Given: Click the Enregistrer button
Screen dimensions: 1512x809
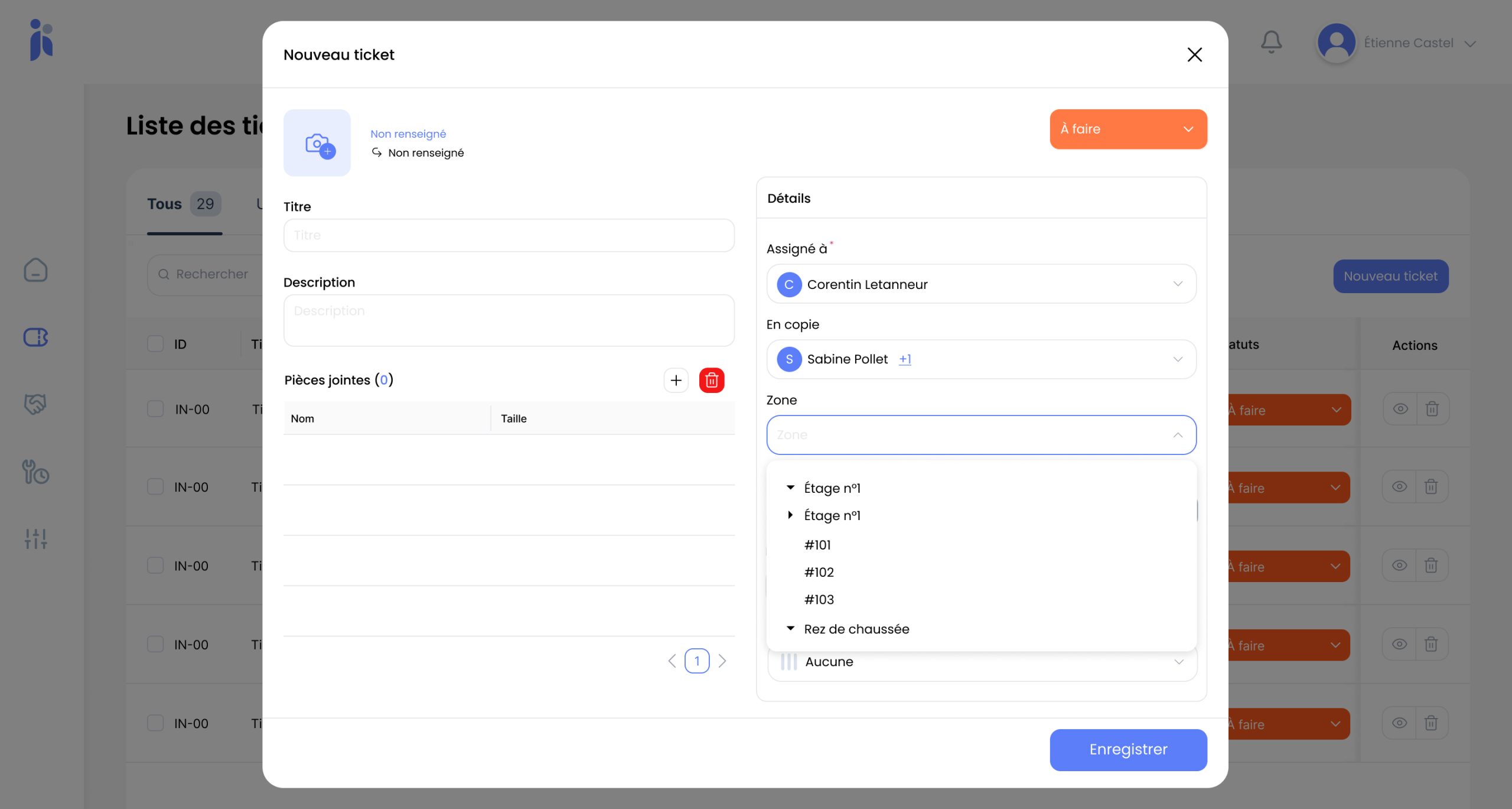Looking at the screenshot, I should pos(1128,749).
